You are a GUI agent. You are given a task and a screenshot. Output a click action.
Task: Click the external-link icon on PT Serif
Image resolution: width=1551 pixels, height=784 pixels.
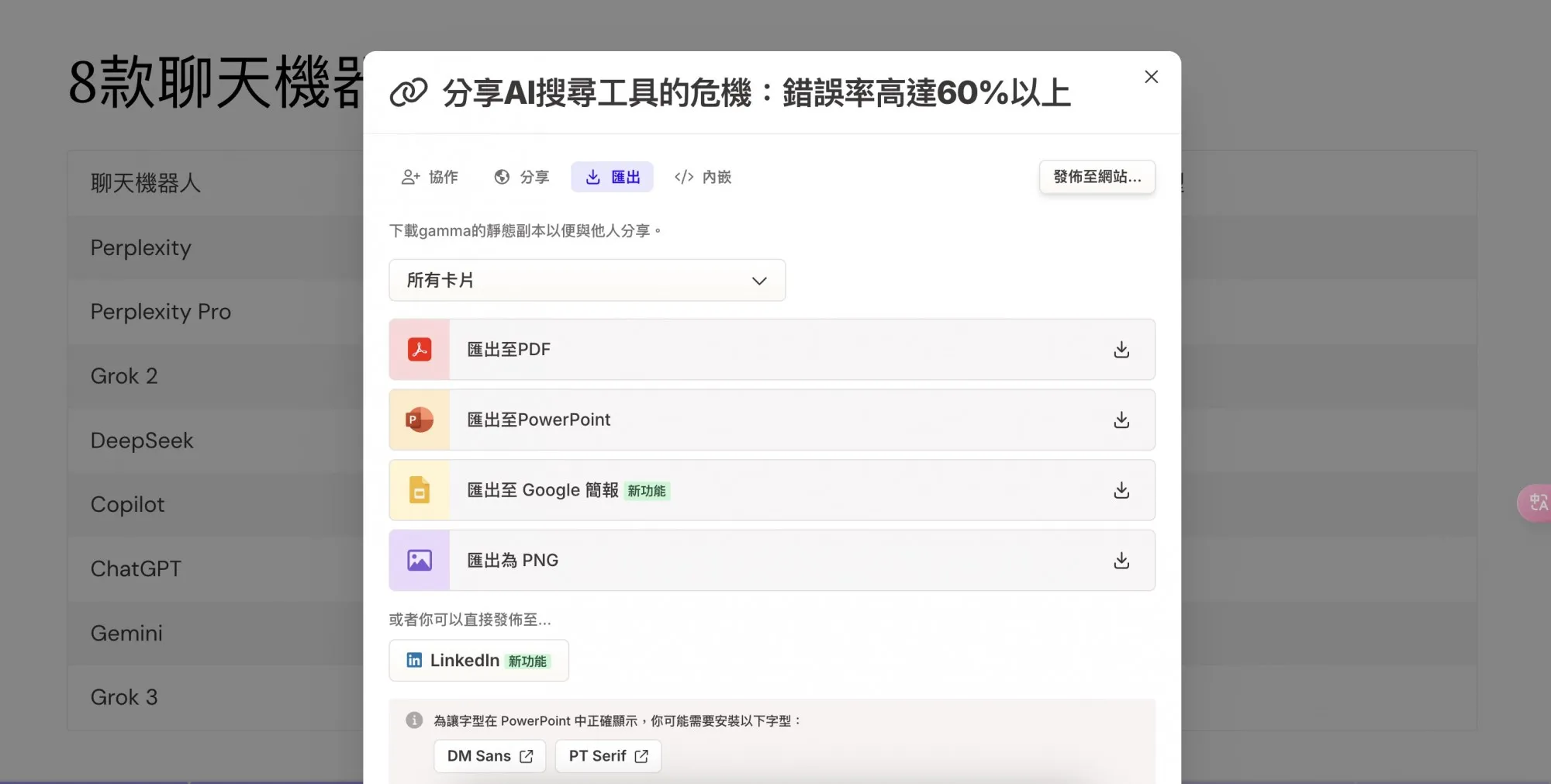click(x=641, y=756)
